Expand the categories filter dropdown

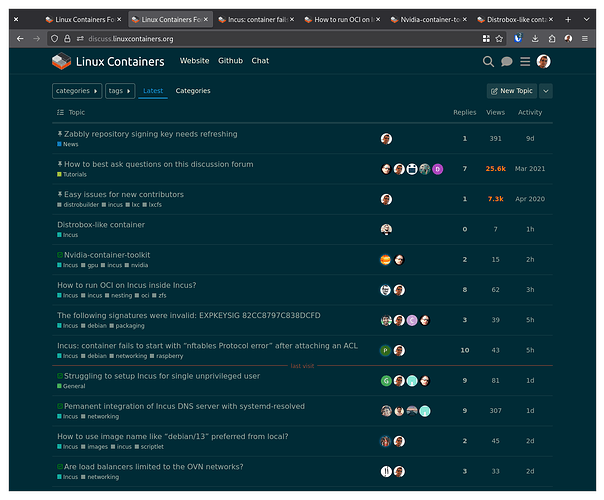pyautogui.click(x=77, y=91)
